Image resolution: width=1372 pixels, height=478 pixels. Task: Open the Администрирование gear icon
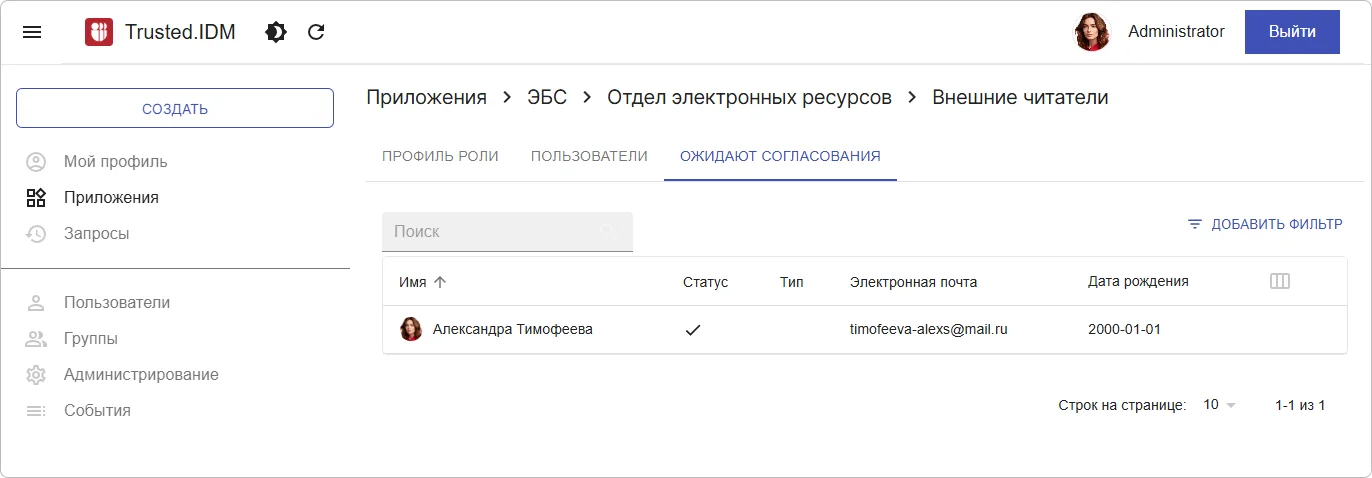click(36, 374)
